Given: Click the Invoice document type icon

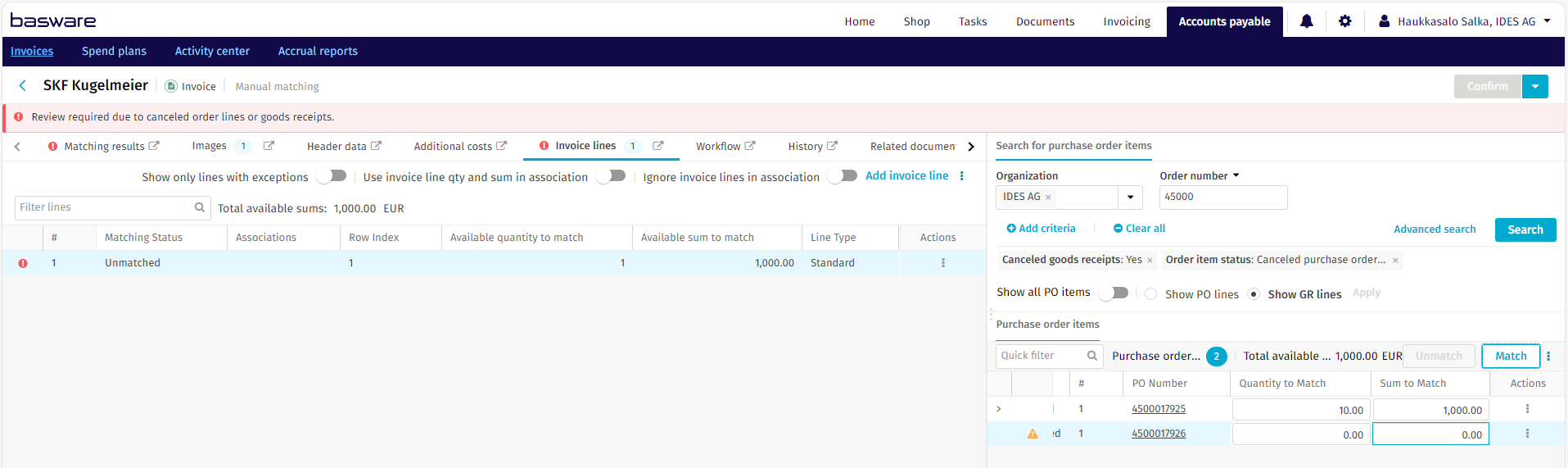Looking at the screenshot, I should (171, 86).
